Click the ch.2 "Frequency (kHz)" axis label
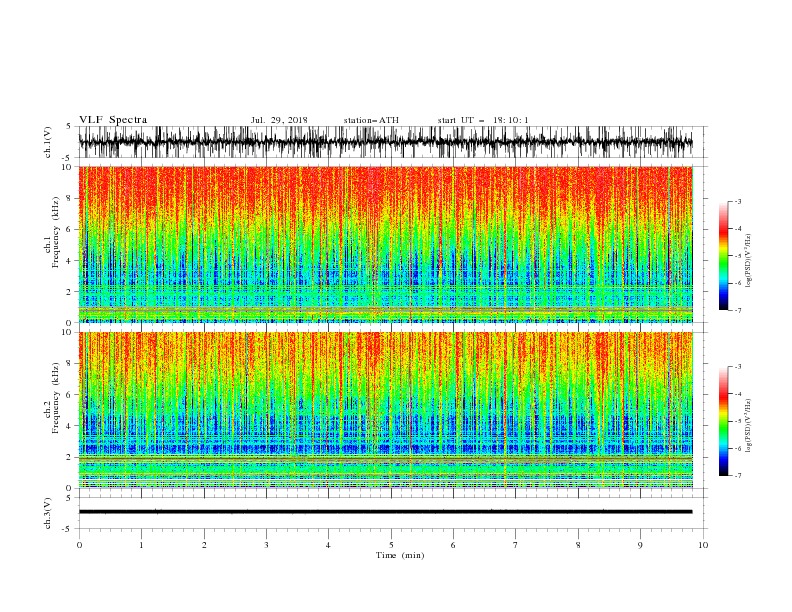Screen dimensions: 792x612 coord(56,398)
